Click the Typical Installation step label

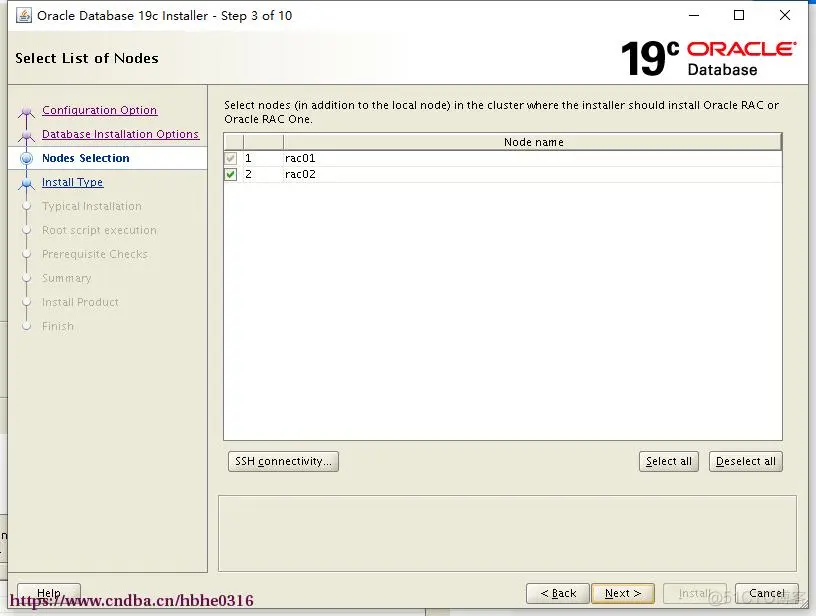[92, 207]
